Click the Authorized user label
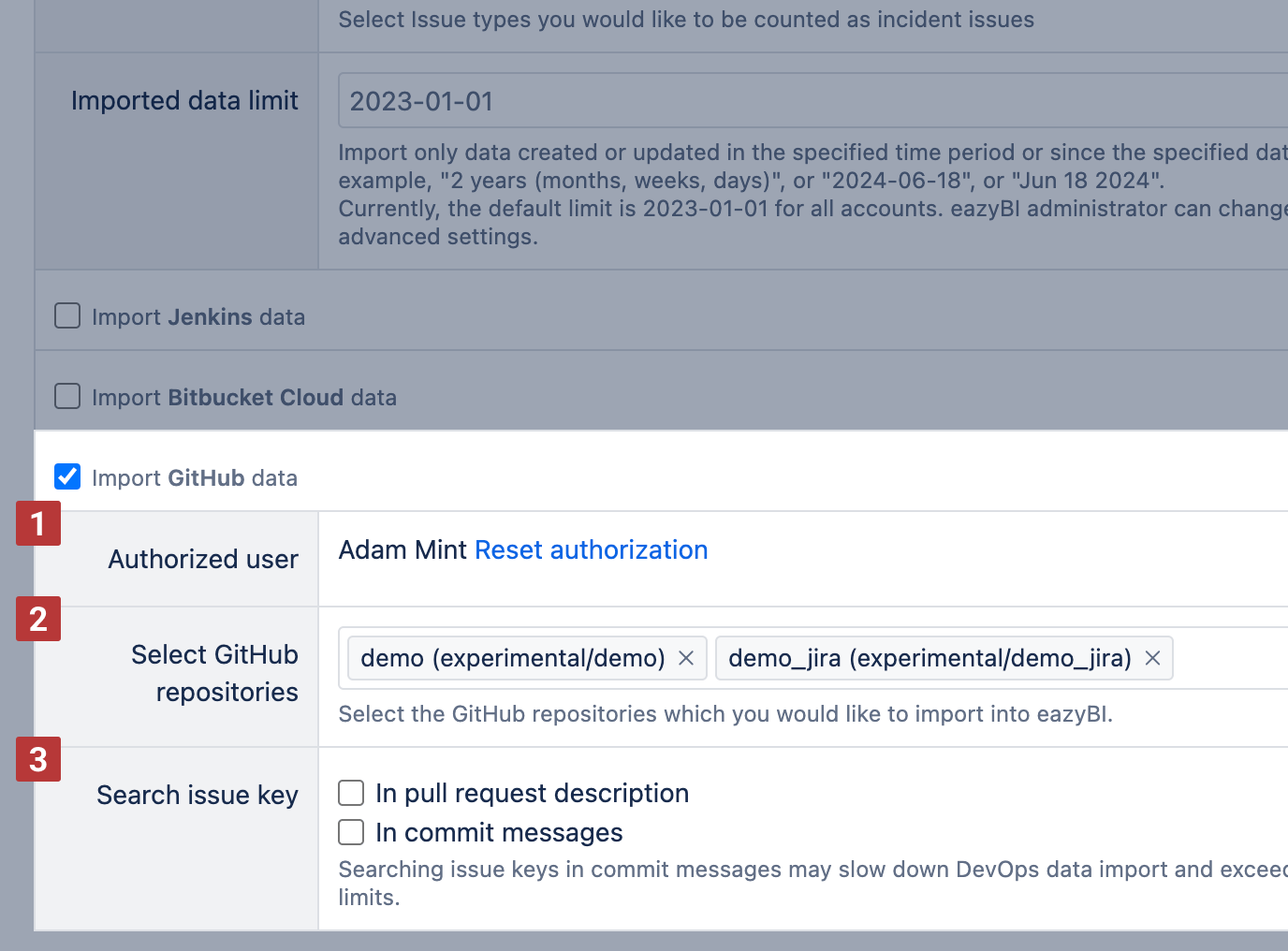1288x951 pixels. [x=203, y=559]
